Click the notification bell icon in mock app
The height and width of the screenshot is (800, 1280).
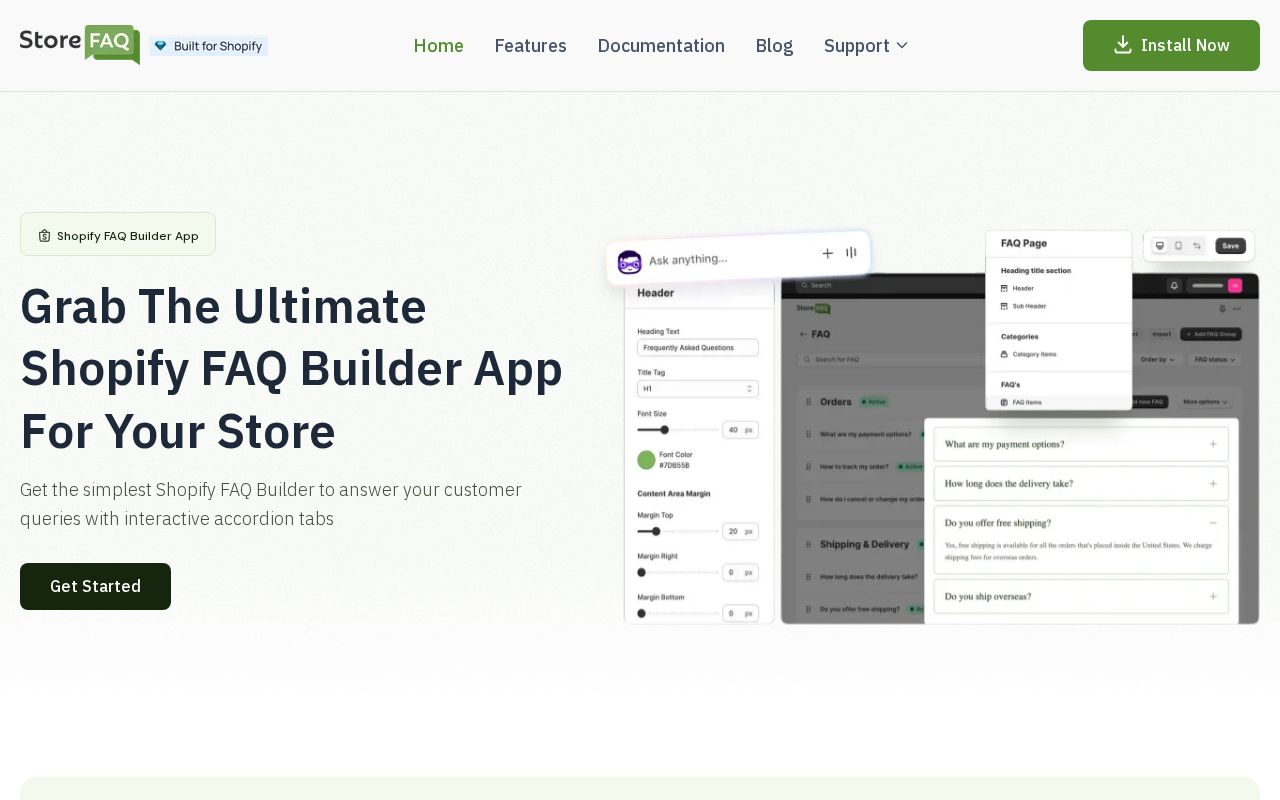1174,285
